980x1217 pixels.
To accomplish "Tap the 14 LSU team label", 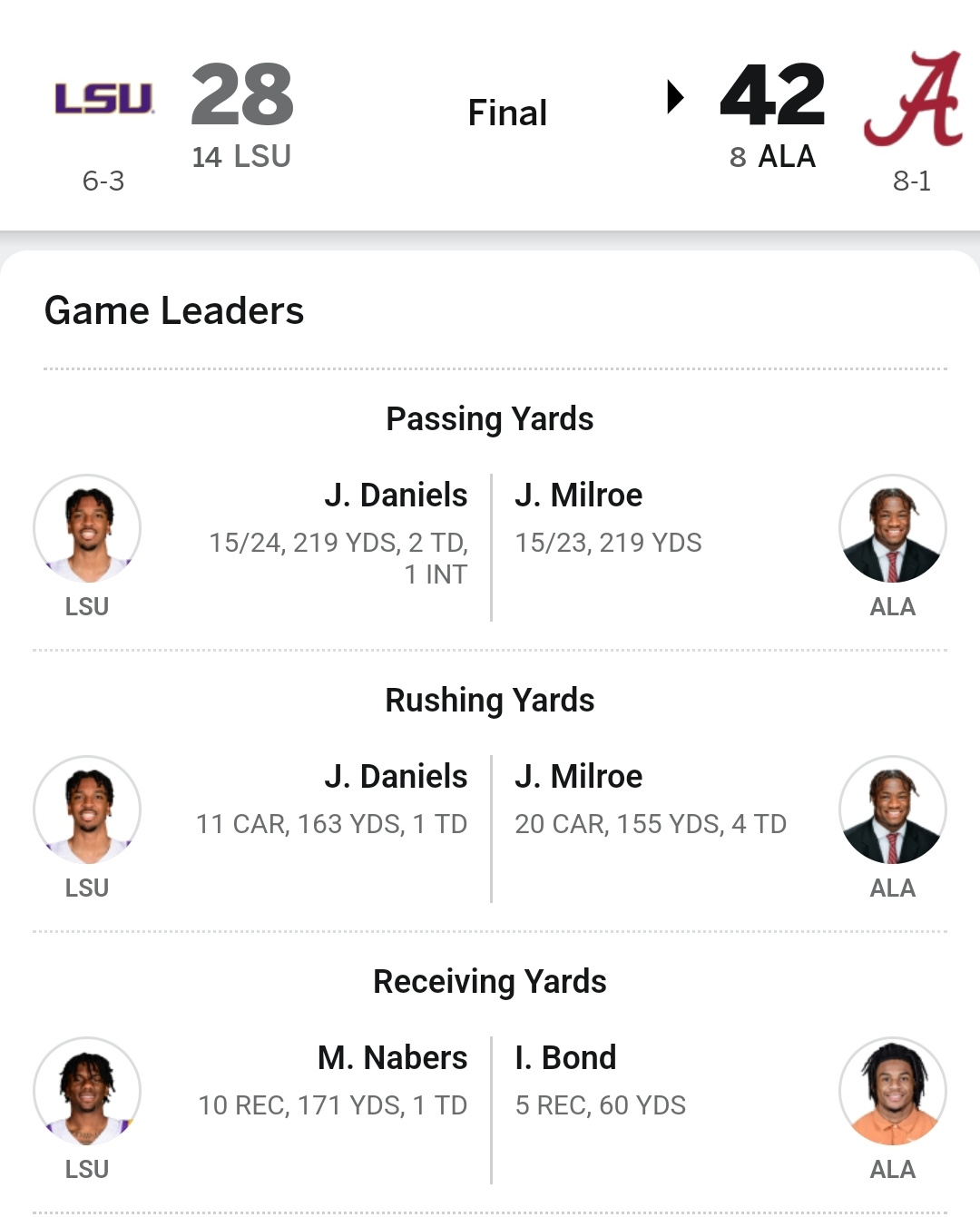I will coord(241,157).
